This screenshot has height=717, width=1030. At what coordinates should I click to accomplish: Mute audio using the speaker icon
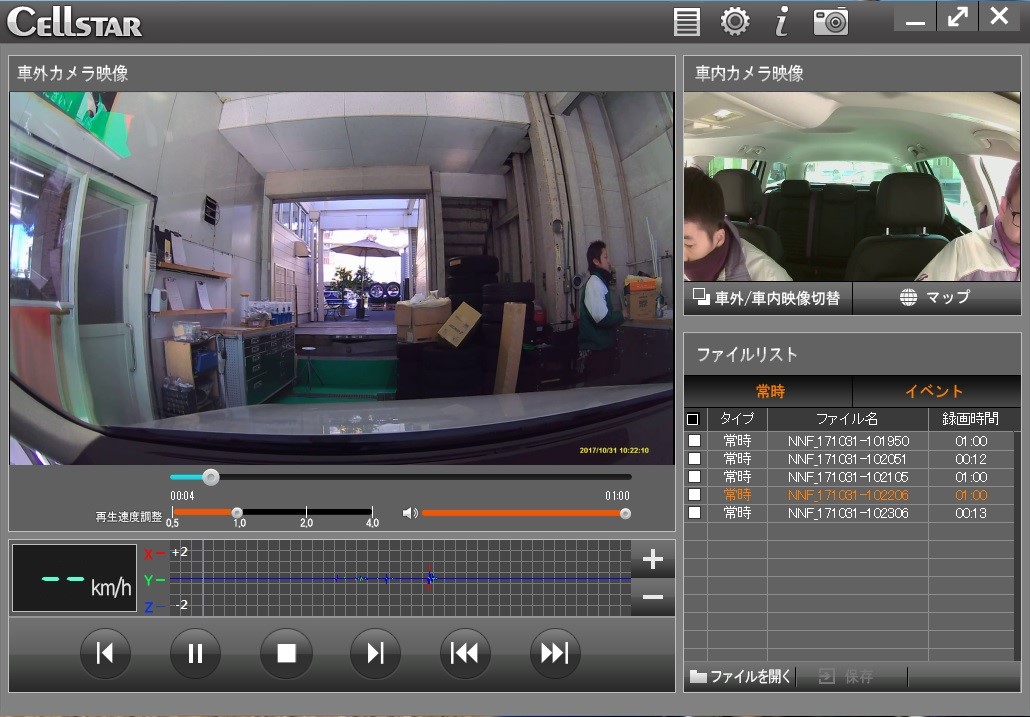[x=409, y=513]
